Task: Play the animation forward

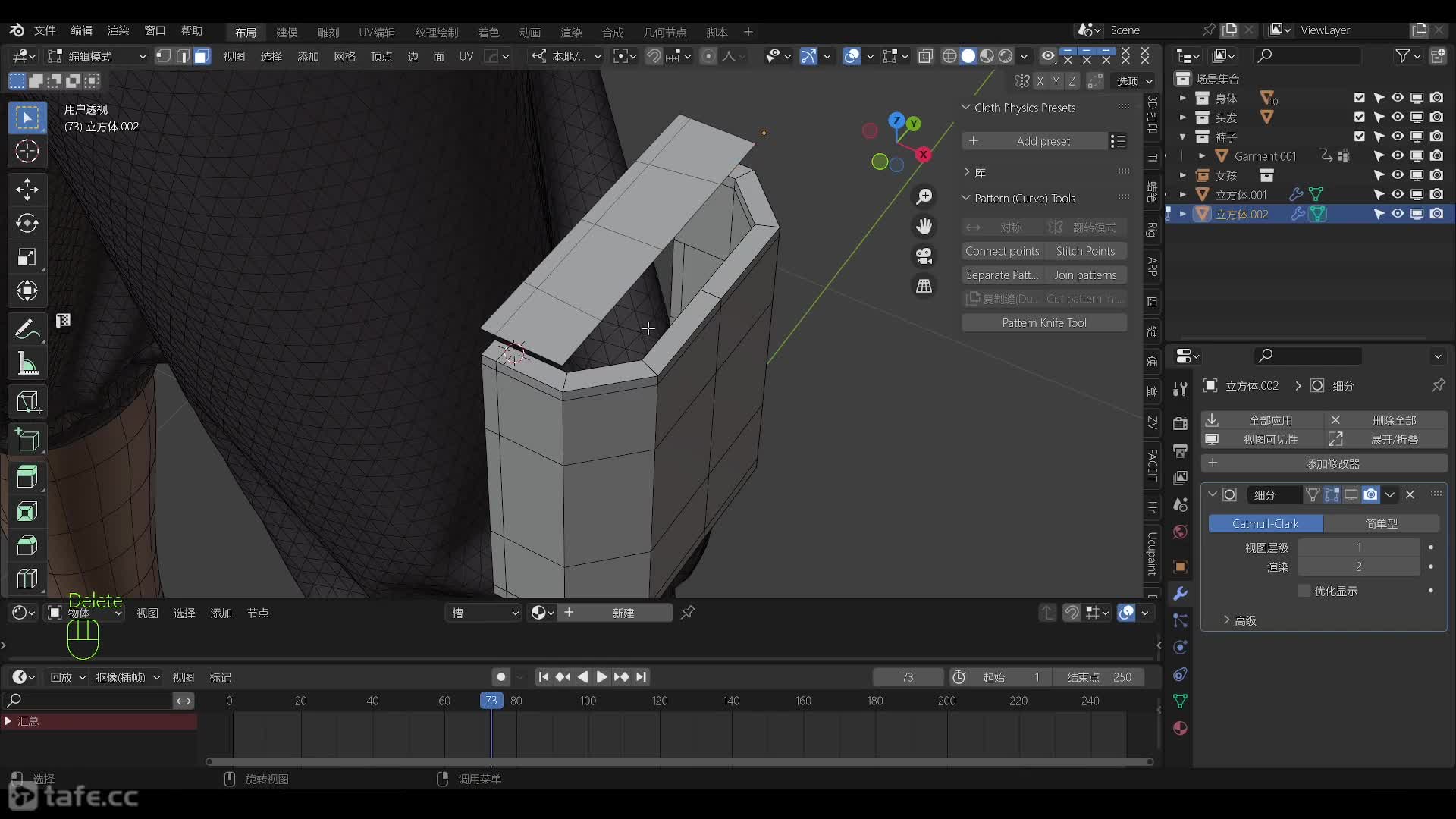Action: point(601,677)
